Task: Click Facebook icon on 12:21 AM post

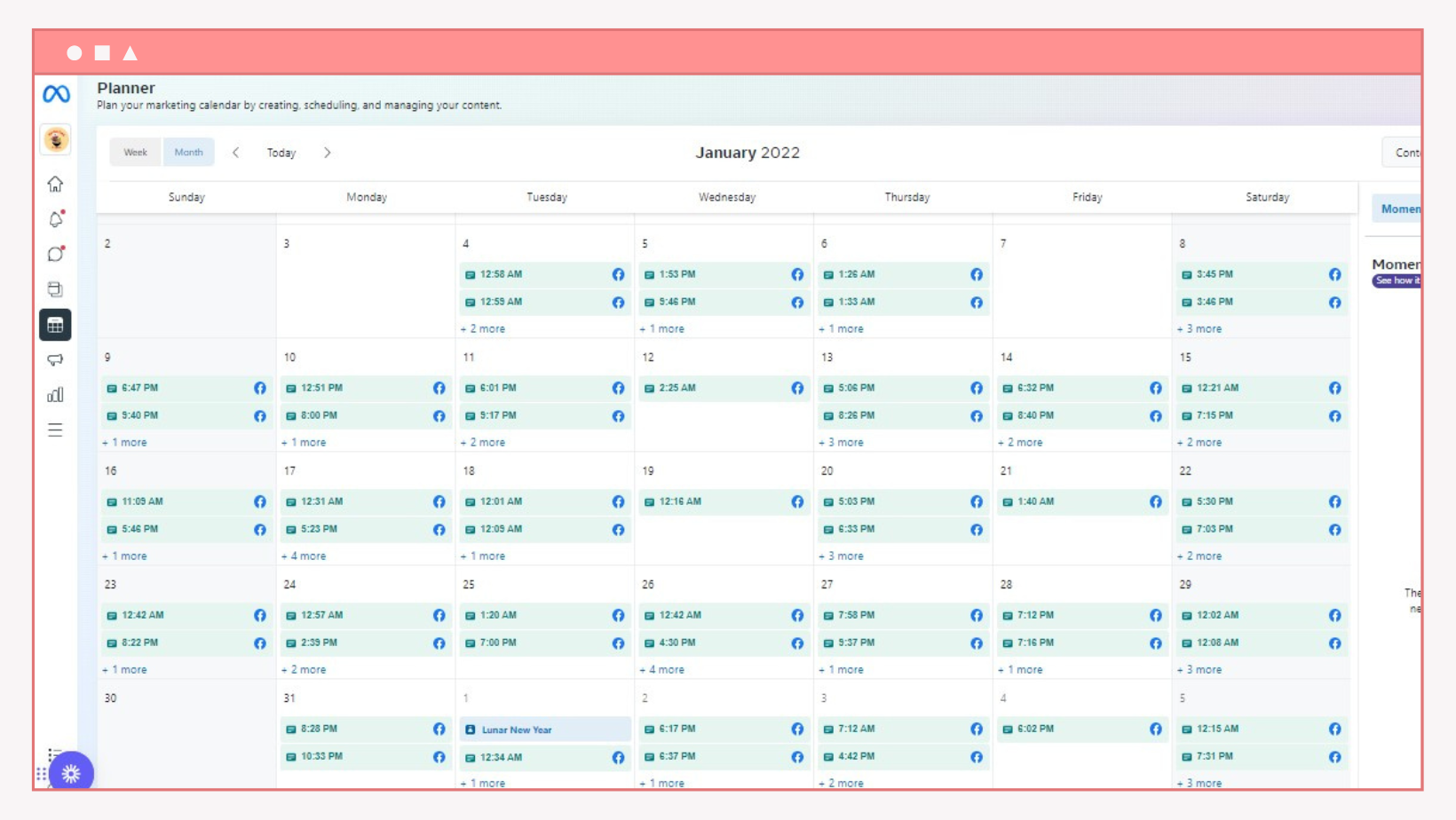Action: click(1335, 389)
